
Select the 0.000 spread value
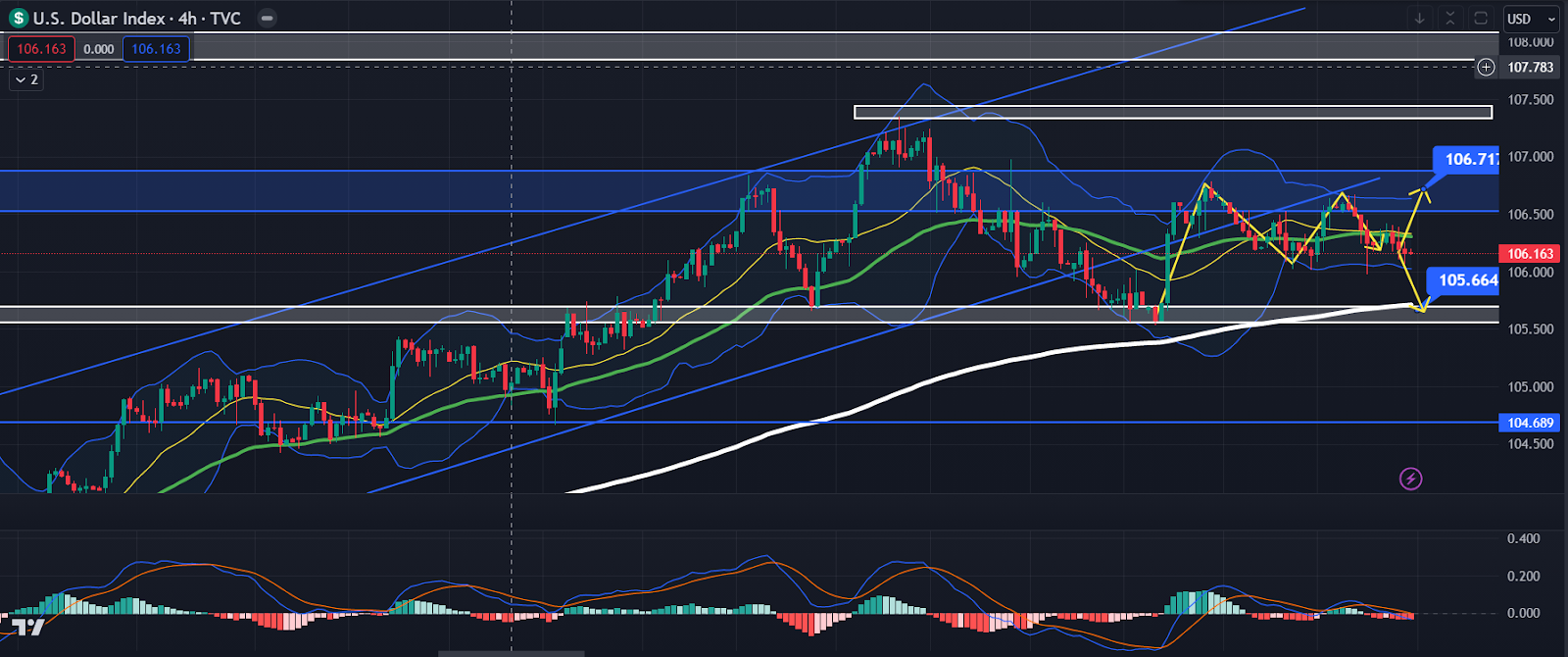point(99,49)
